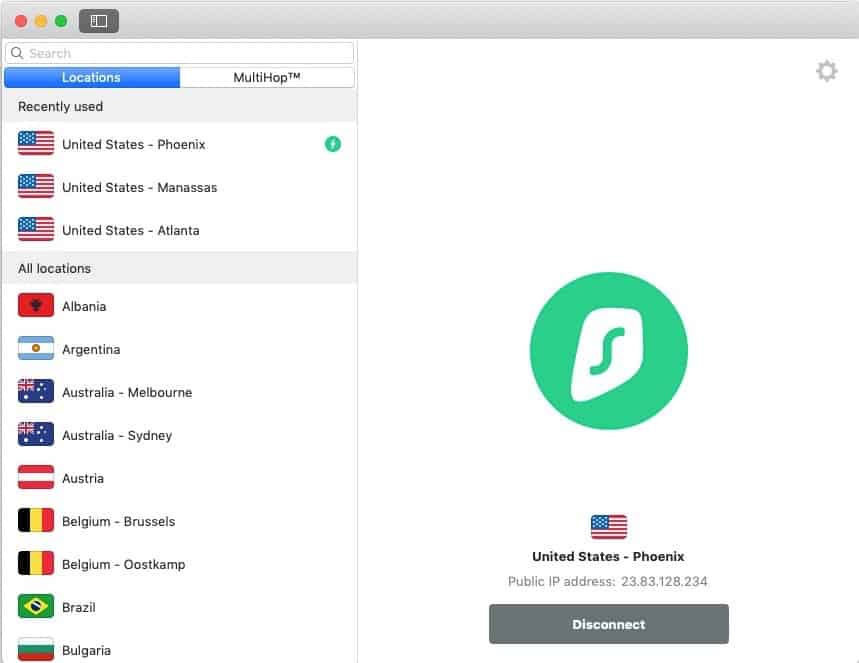The height and width of the screenshot is (663, 859).
Task: Click the Bulgaria flag icon
Action: (x=36, y=649)
